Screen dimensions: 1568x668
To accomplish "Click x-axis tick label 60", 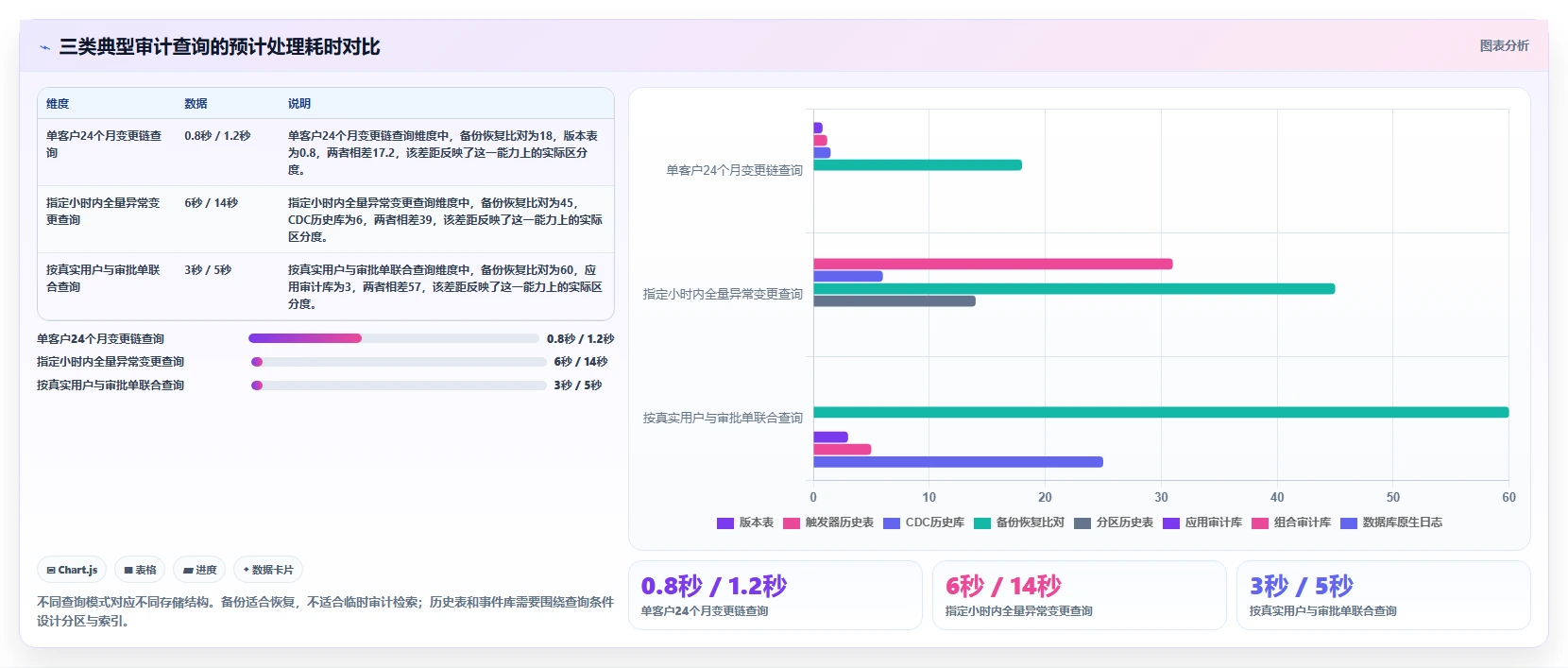I will [x=1508, y=497].
